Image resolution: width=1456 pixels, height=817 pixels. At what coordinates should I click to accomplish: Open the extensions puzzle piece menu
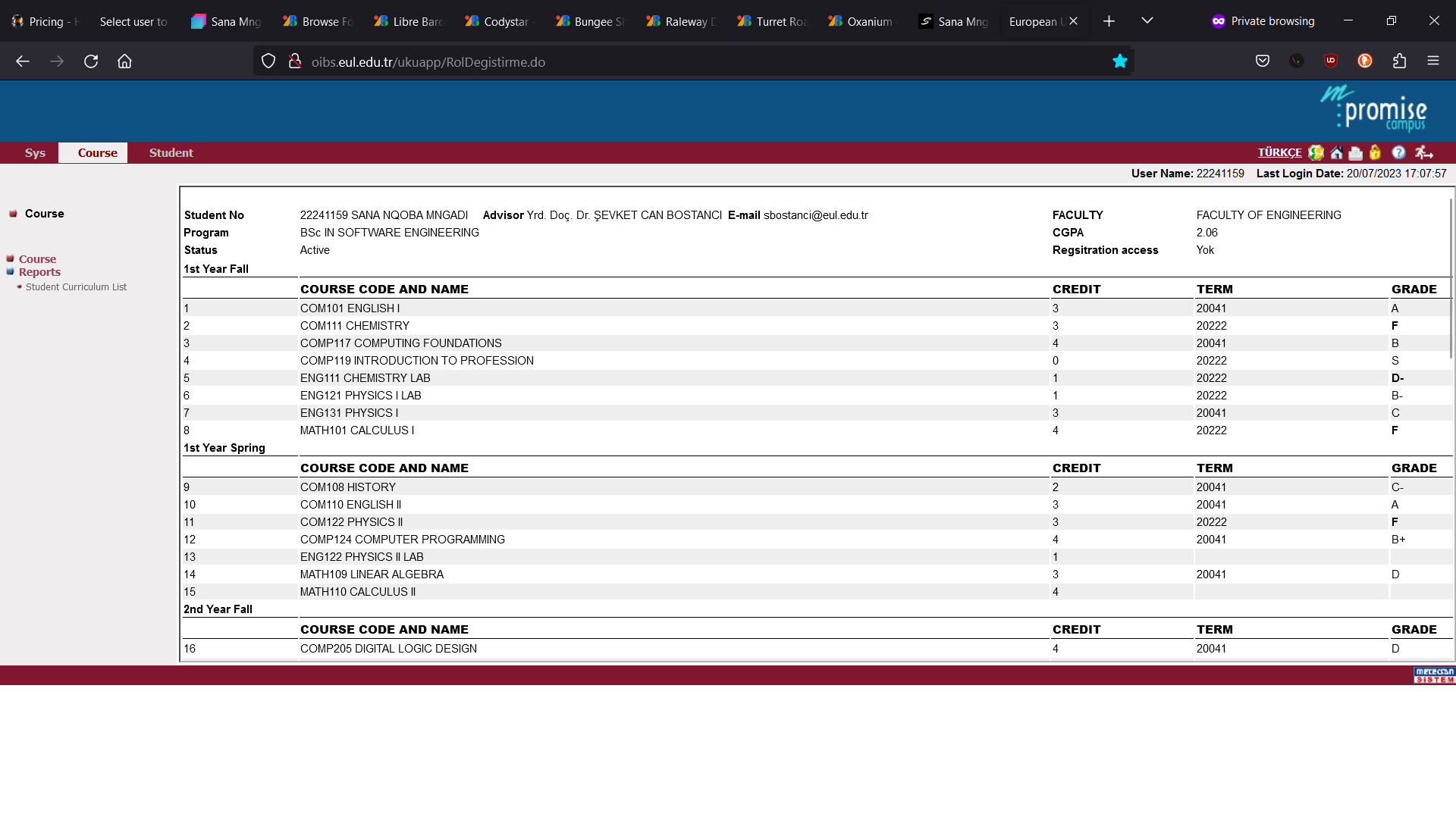[x=1399, y=61]
